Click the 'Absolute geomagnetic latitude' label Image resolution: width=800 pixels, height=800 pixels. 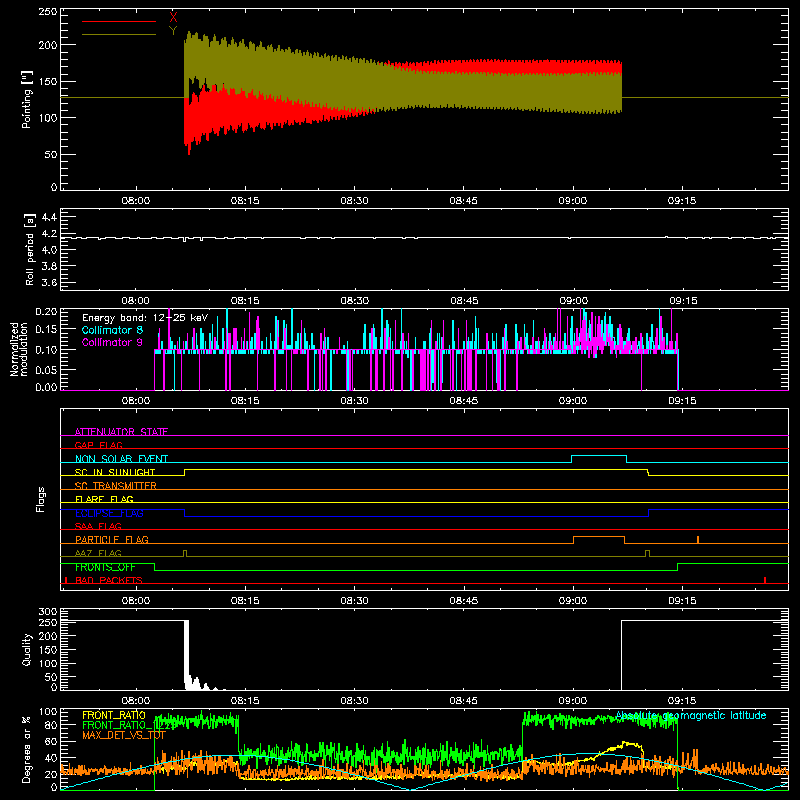(x=691, y=715)
